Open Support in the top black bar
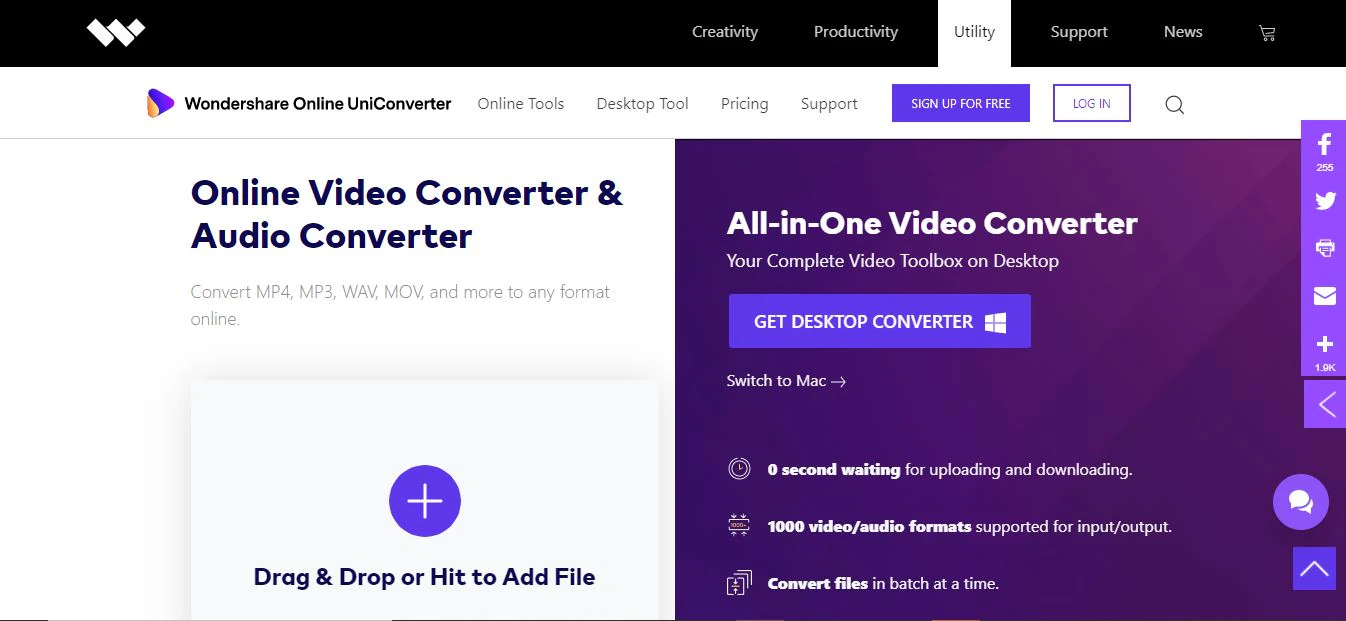1346x621 pixels. [1079, 32]
